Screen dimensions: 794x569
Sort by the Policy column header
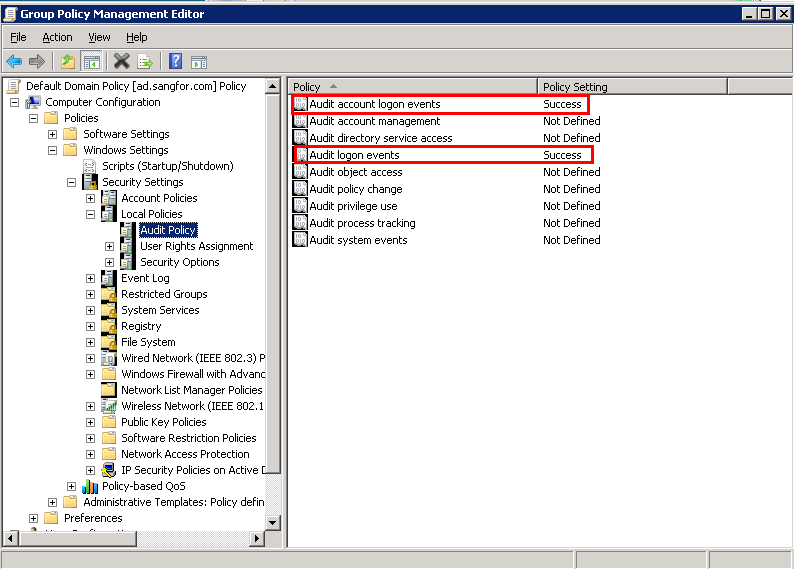tap(412, 87)
